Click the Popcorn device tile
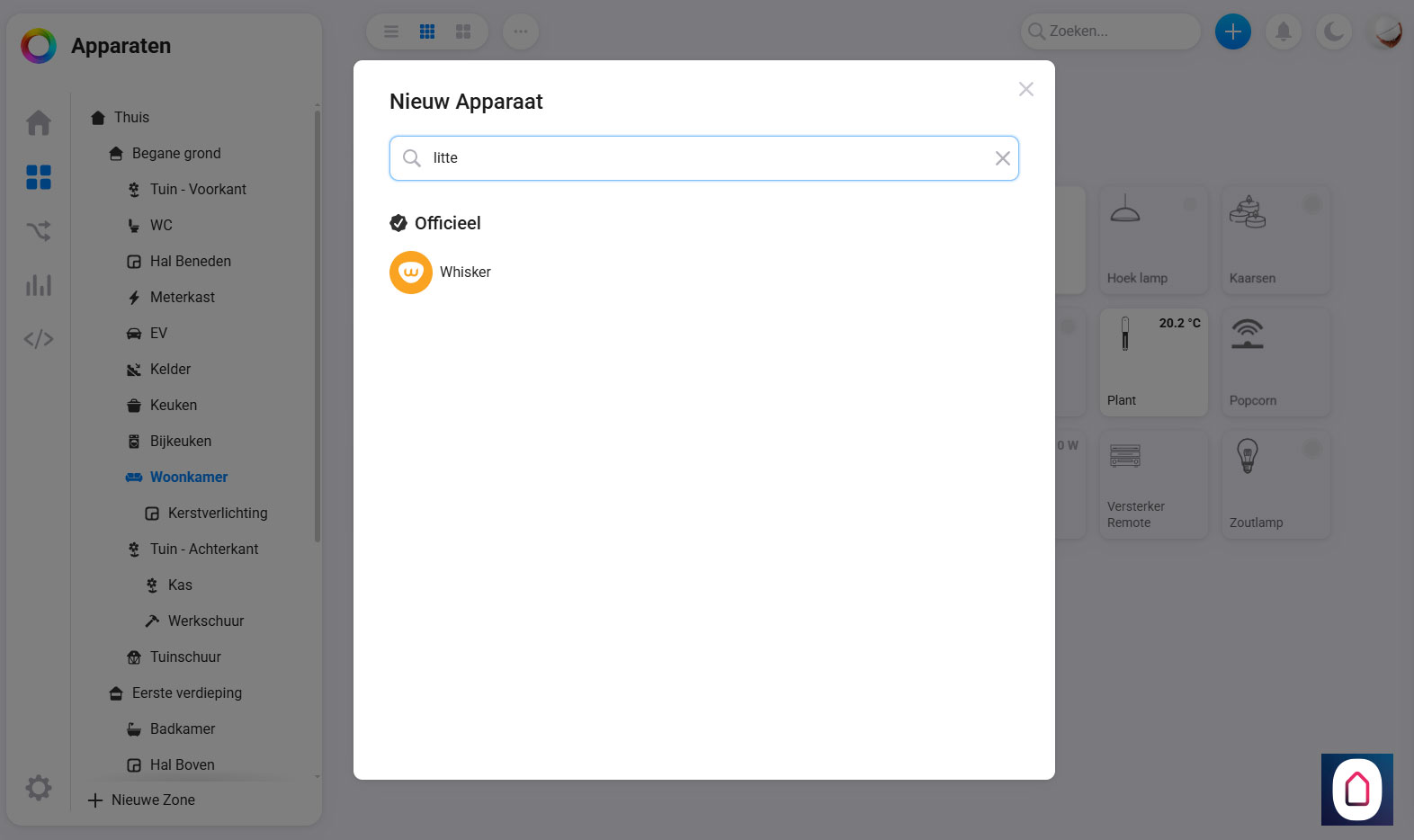The image size is (1414, 840). coord(1276,362)
